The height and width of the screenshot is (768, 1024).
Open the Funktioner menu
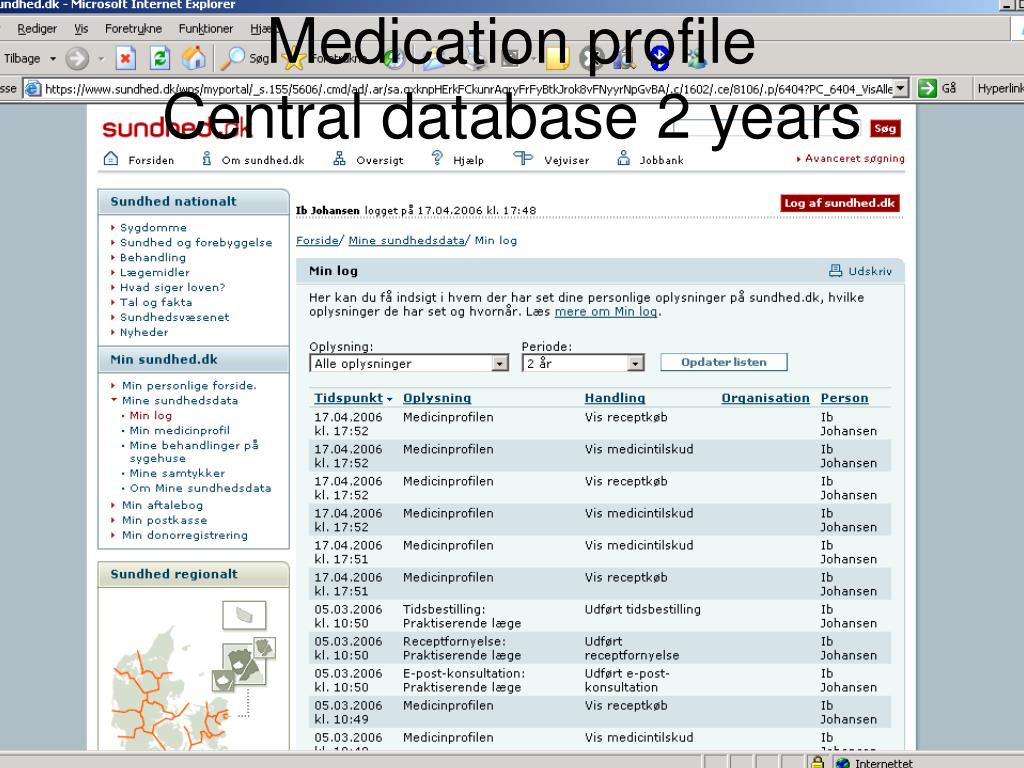(x=206, y=29)
